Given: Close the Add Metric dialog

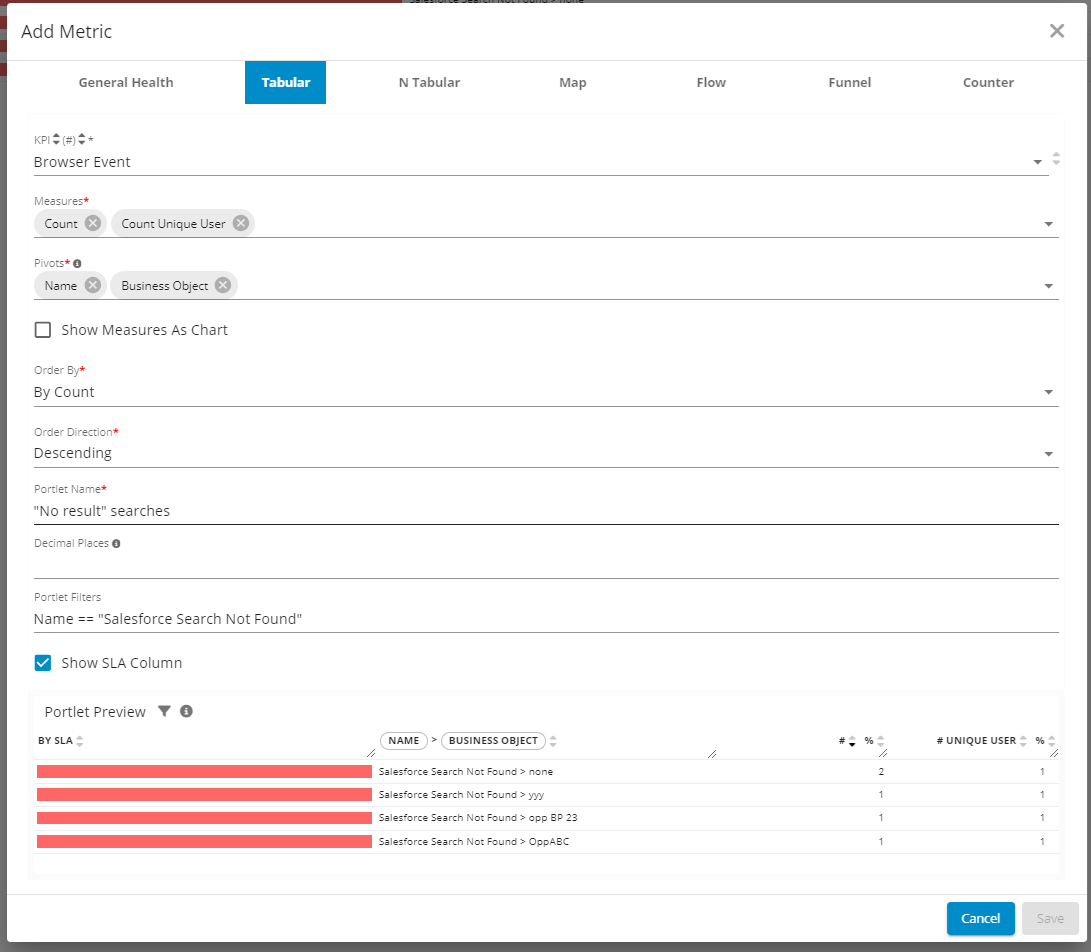Looking at the screenshot, I should [x=1056, y=31].
